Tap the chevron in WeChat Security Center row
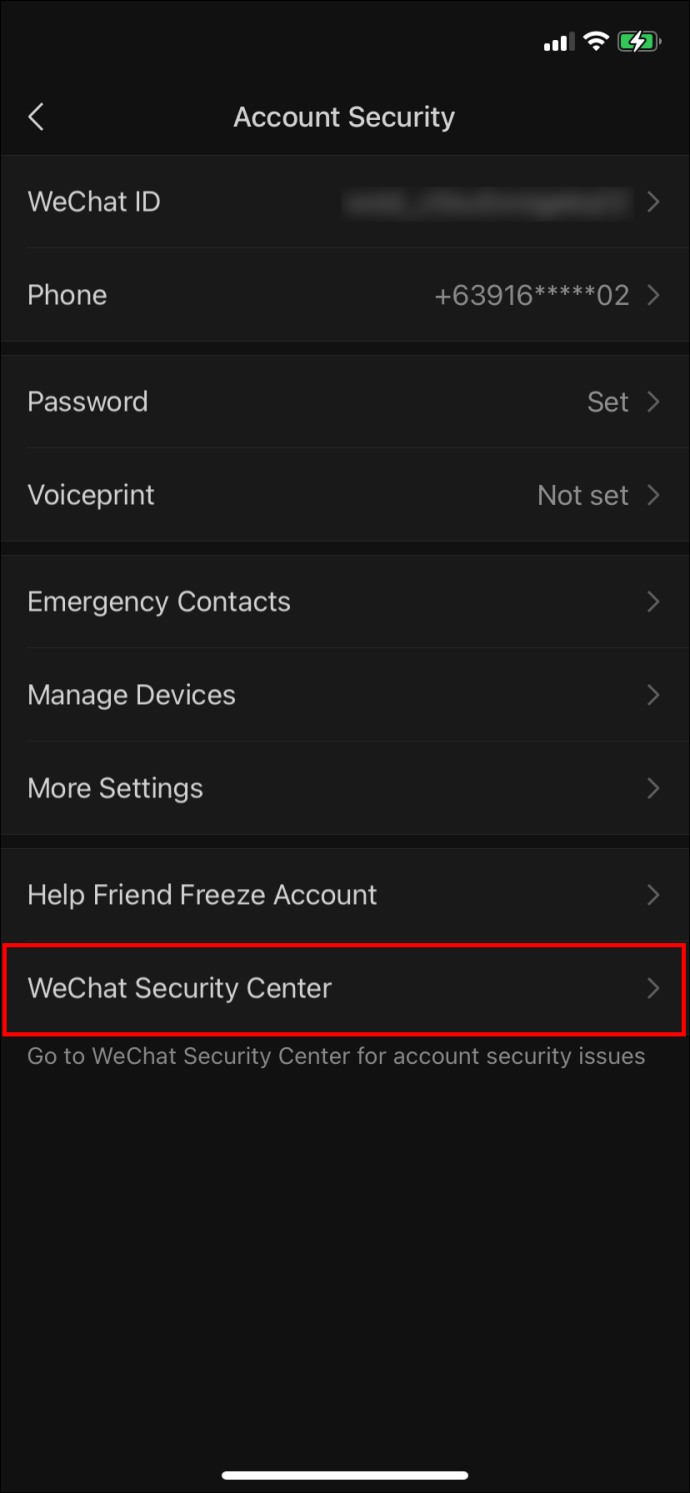 tap(653, 988)
